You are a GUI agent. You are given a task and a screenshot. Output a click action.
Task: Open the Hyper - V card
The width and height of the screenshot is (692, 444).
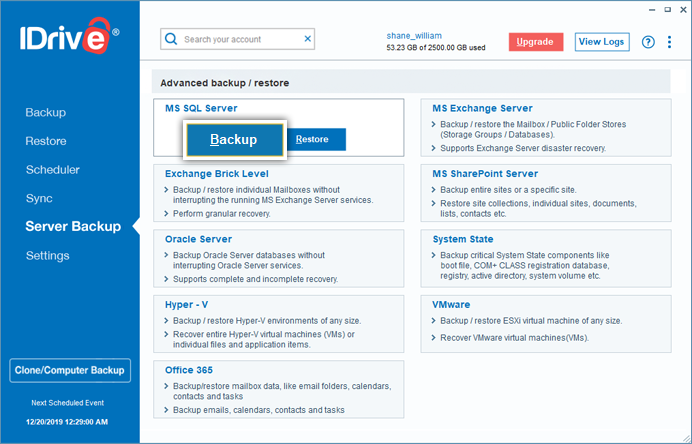point(278,324)
